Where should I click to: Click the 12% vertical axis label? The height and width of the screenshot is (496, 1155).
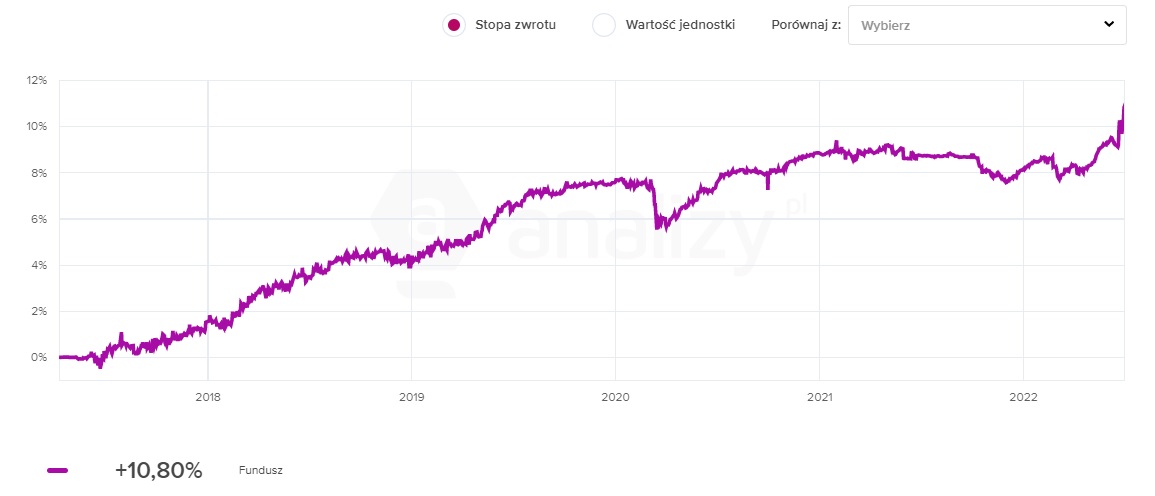(37, 80)
